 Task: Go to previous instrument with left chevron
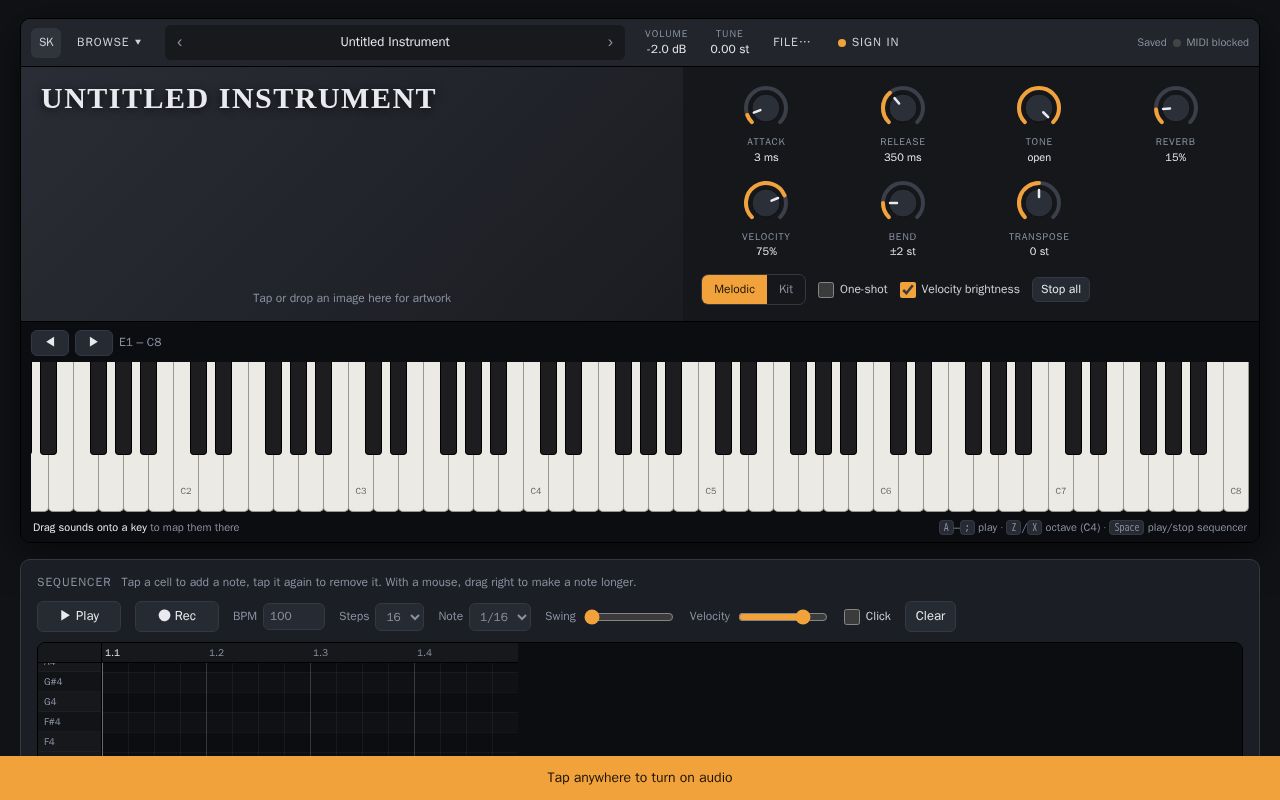(179, 42)
